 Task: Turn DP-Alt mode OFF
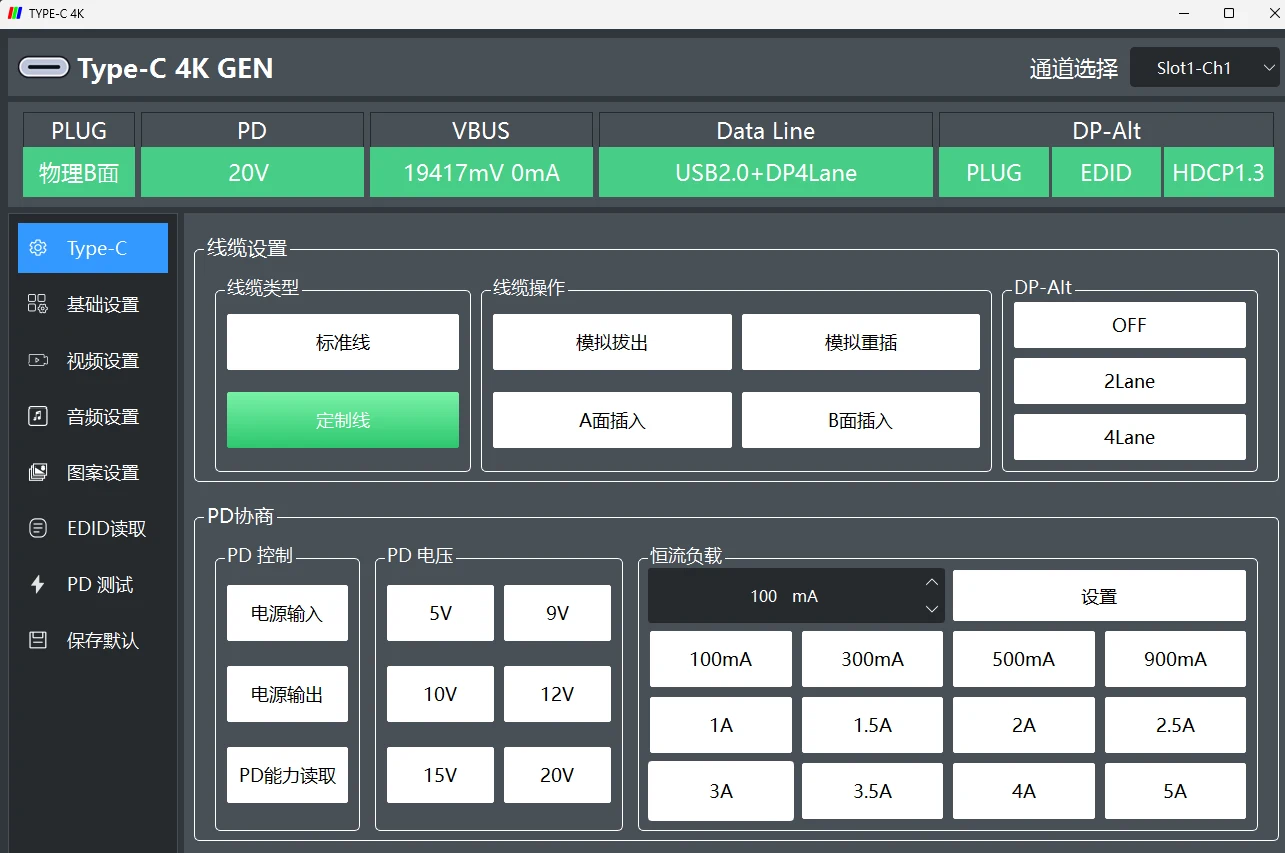coord(1130,325)
